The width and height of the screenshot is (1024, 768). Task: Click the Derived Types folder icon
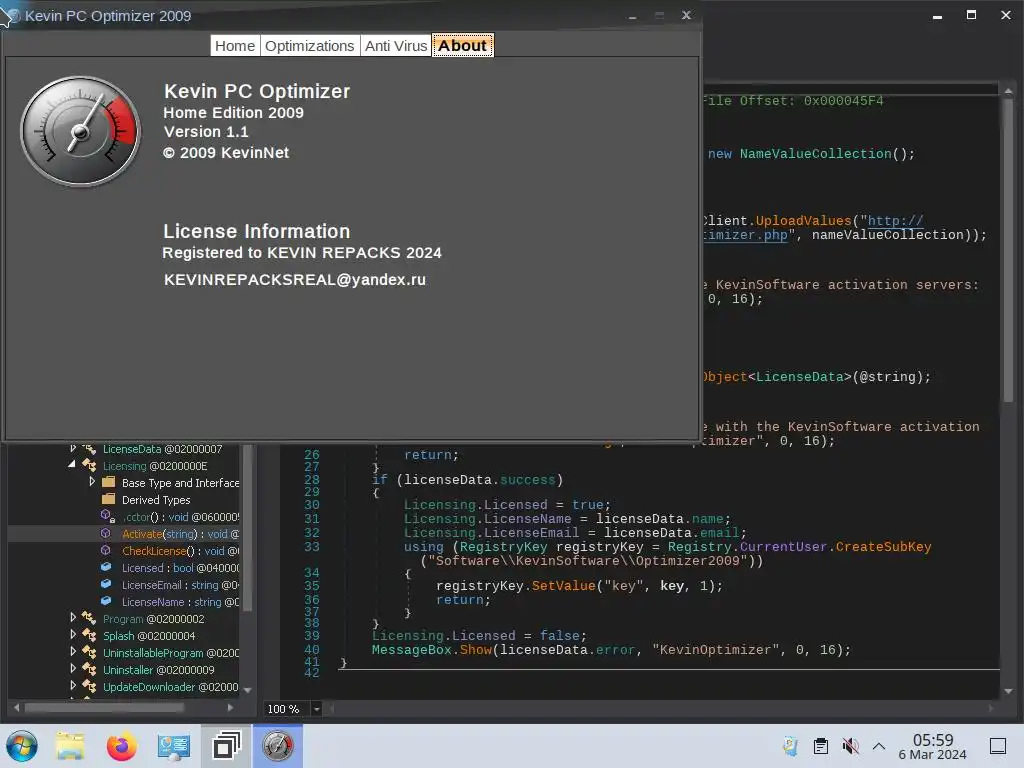pos(108,500)
